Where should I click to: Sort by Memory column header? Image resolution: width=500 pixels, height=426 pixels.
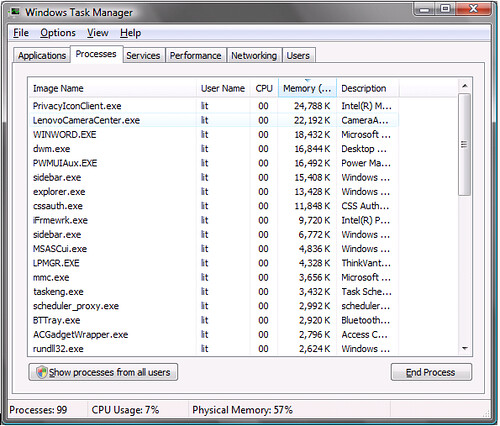point(307,88)
